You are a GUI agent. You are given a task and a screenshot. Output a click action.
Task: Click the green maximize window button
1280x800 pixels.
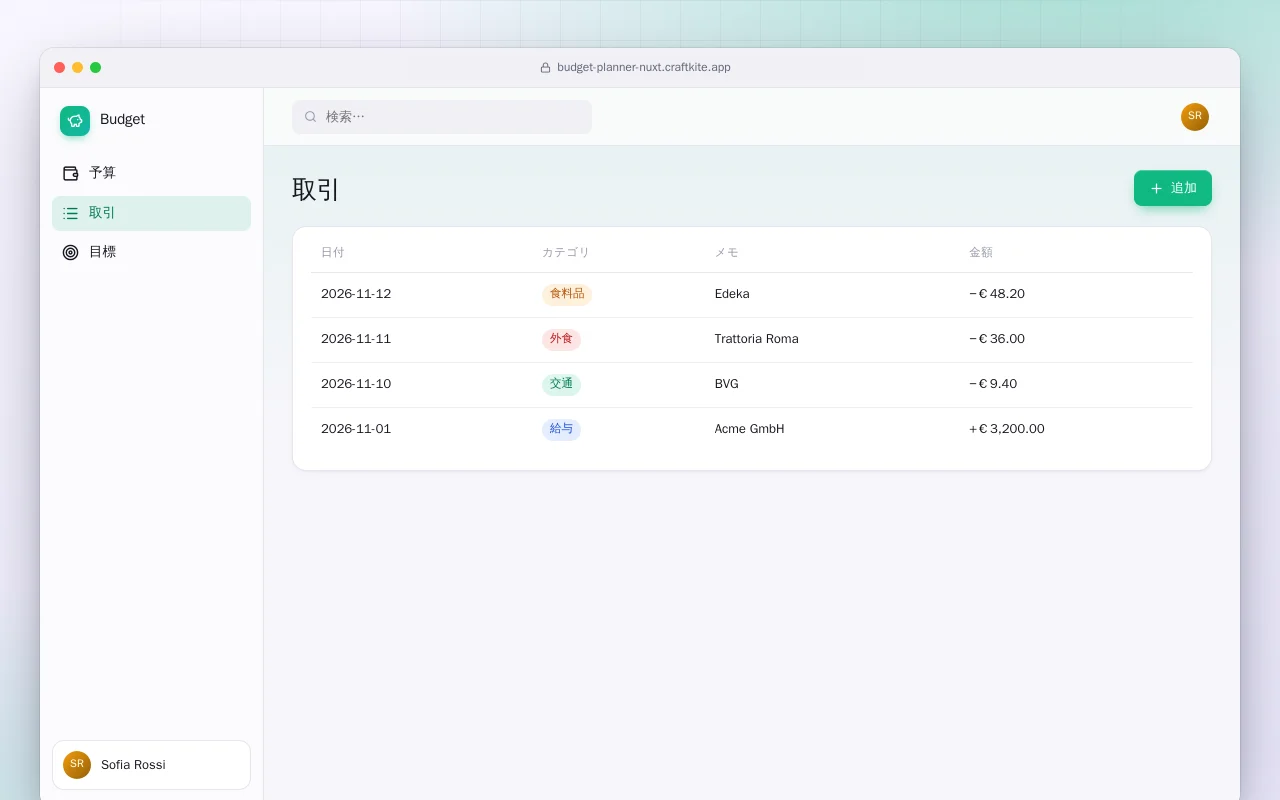click(x=95, y=68)
